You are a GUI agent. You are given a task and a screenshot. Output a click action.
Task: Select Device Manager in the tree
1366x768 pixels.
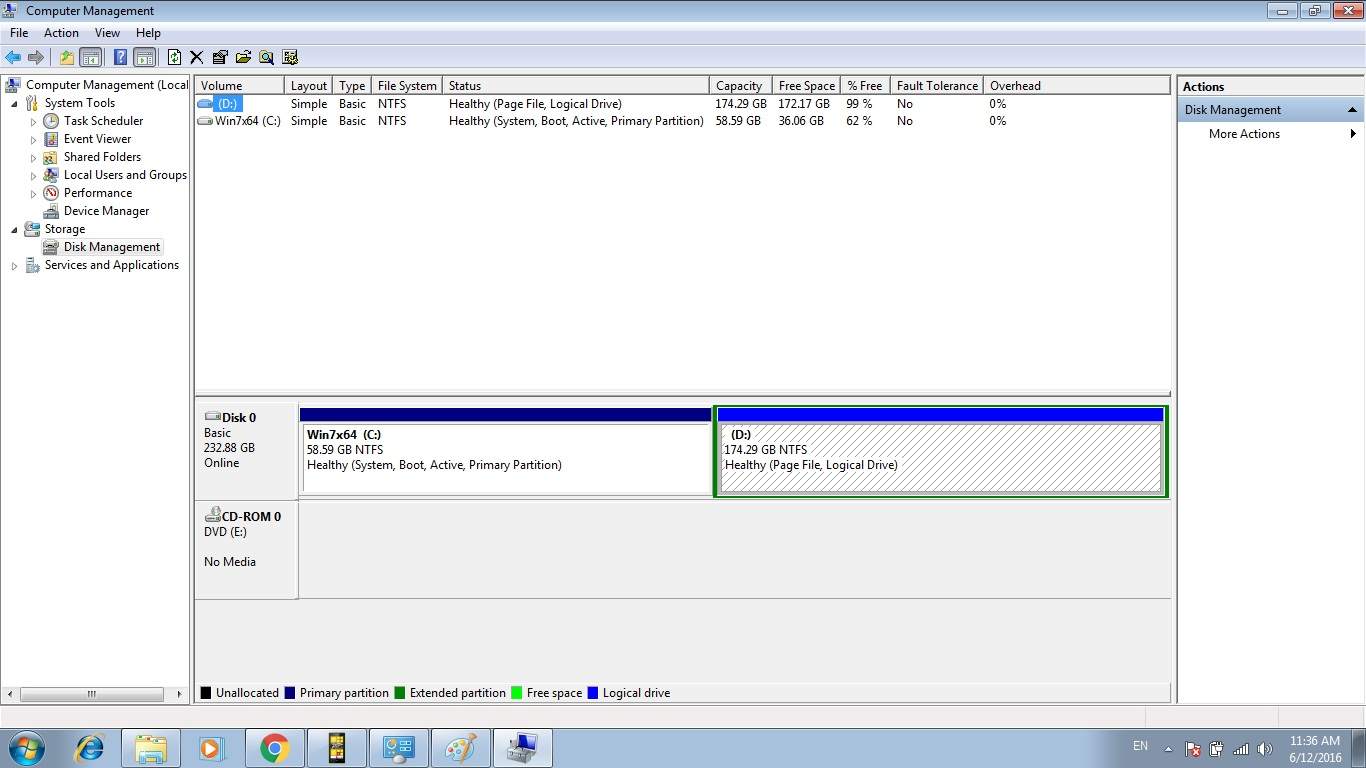[106, 211]
